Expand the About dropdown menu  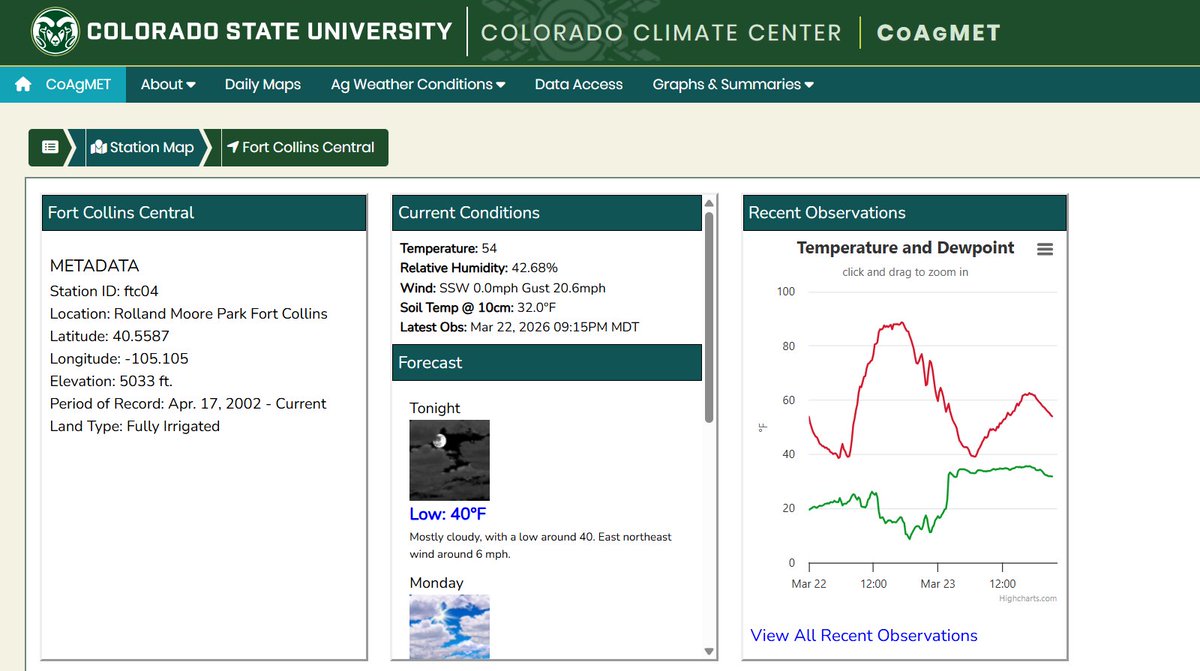(x=168, y=85)
